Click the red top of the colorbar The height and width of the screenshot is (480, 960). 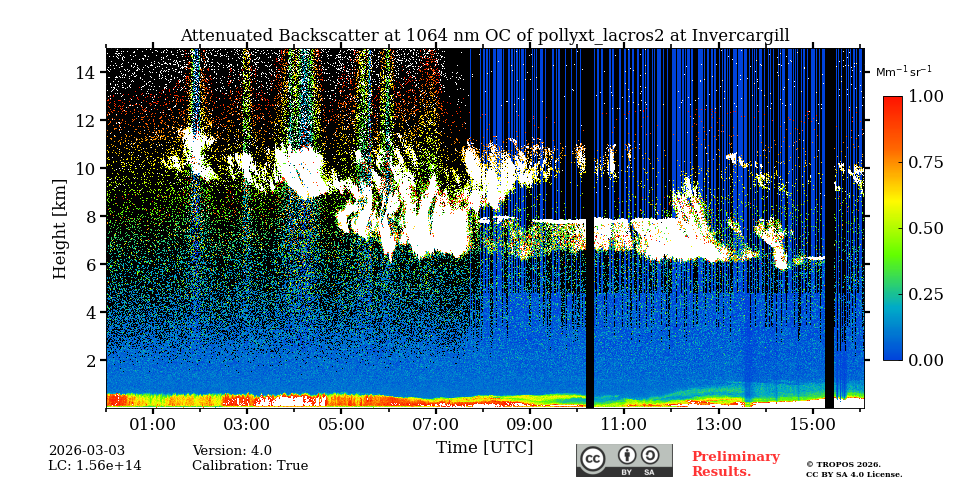(x=892, y=103)
